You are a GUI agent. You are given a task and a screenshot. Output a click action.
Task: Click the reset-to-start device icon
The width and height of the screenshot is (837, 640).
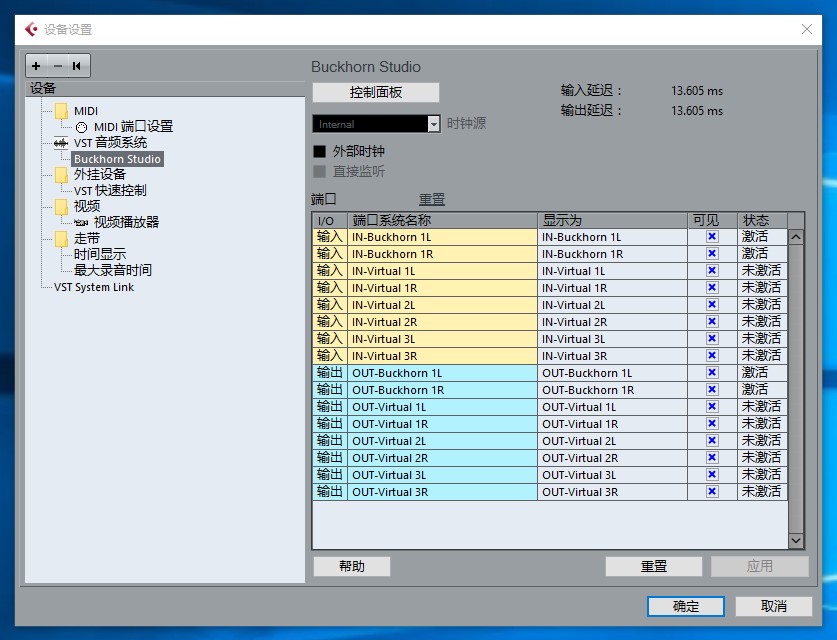[77, 66]
